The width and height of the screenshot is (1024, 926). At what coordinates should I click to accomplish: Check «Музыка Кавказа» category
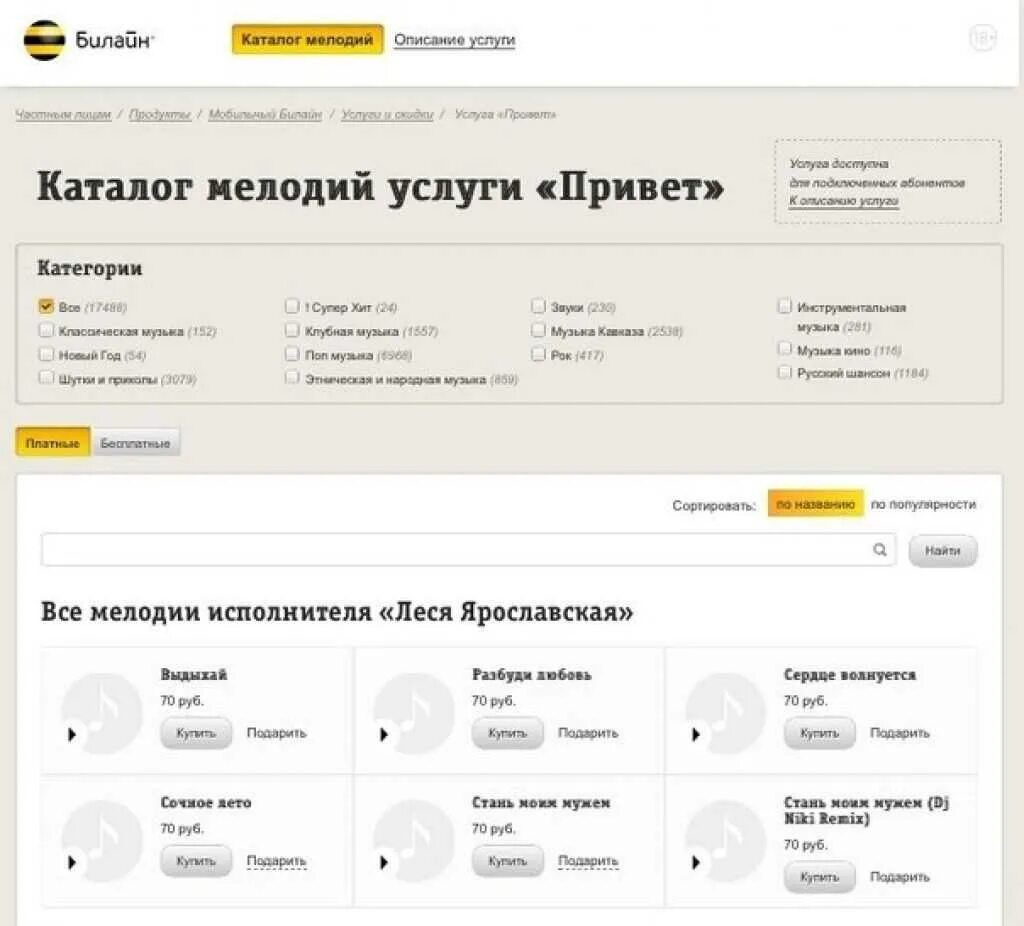(538, 330)
